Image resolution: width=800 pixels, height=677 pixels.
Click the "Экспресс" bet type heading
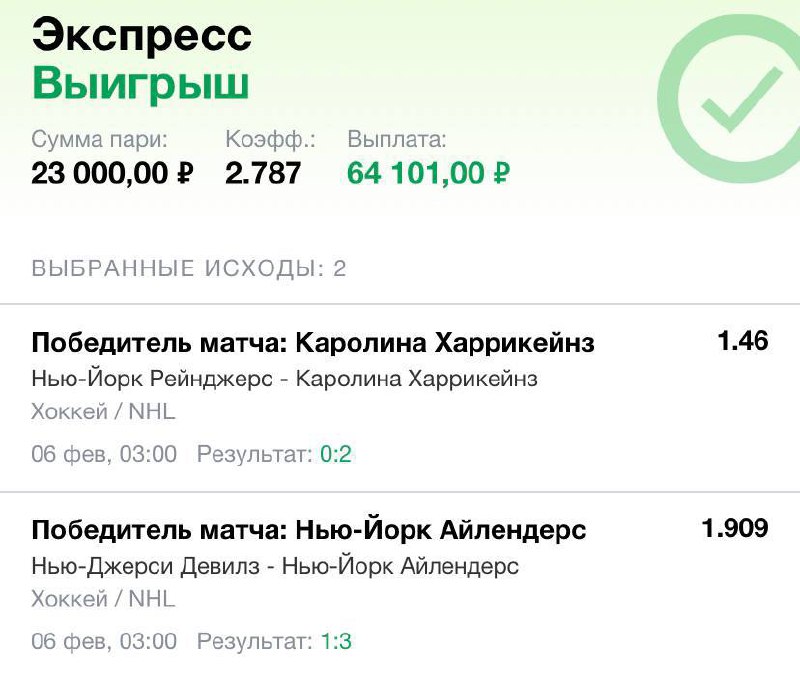[x=141, y=36]
